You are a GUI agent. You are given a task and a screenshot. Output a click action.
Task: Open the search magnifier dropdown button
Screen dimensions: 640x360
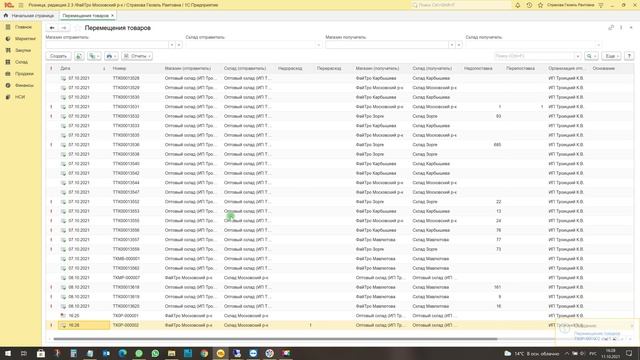[591, 56]
